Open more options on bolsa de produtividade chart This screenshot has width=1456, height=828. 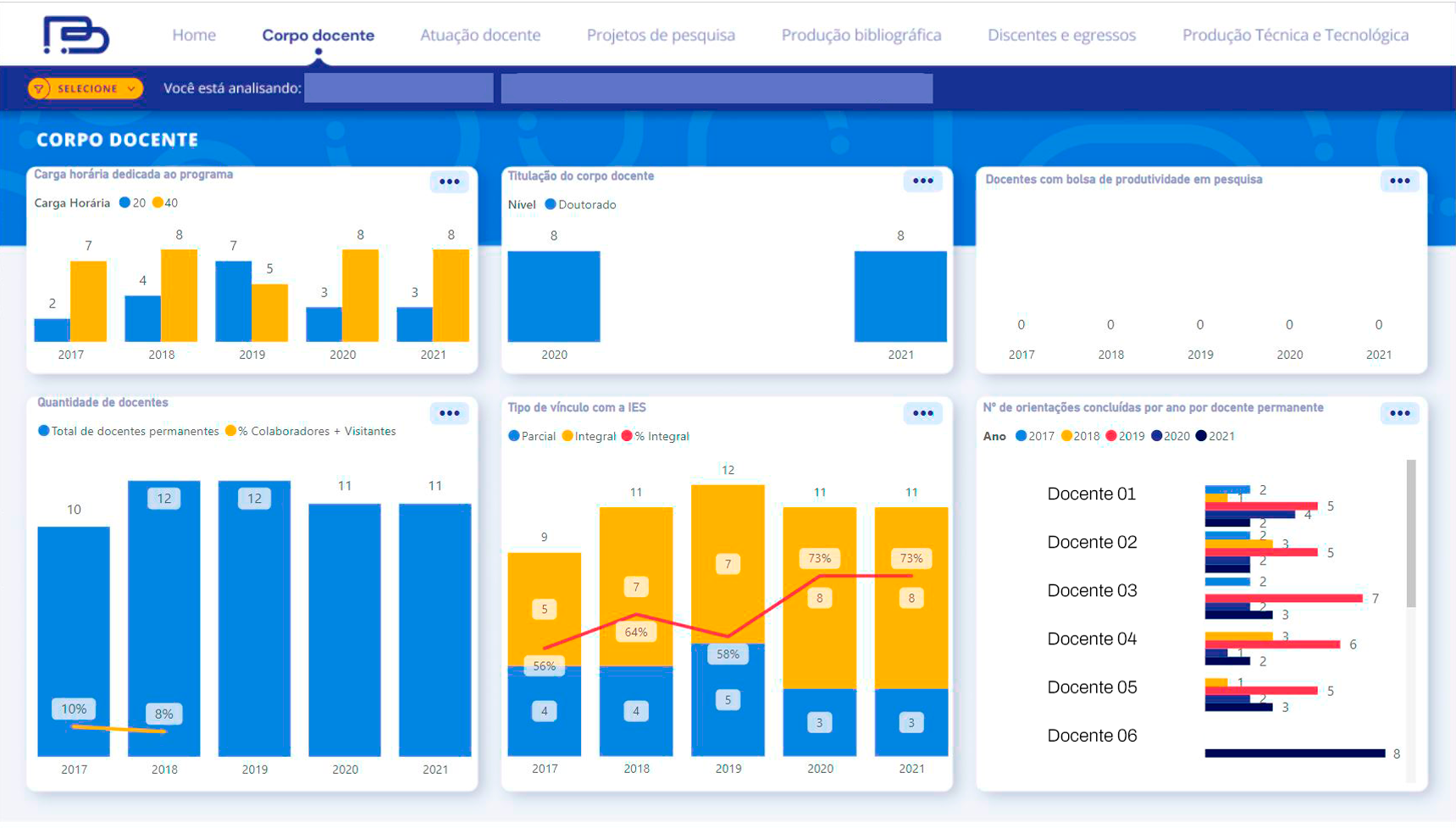pyautogui.click(x=1400, y=181)
